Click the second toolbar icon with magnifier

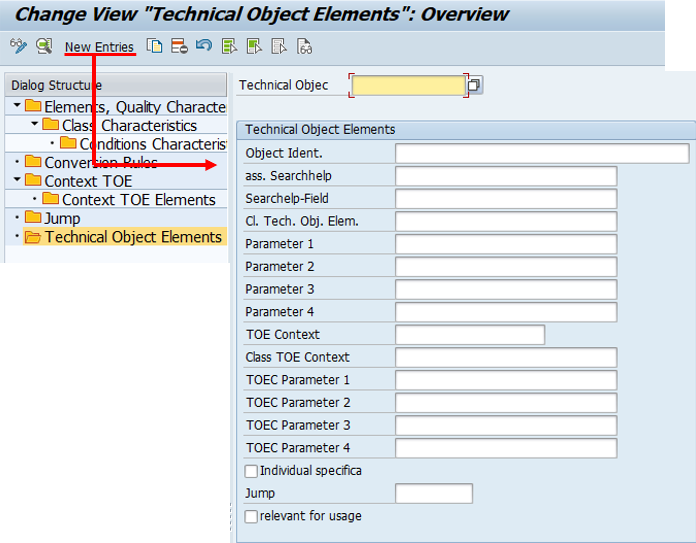(x=44, y=46)
